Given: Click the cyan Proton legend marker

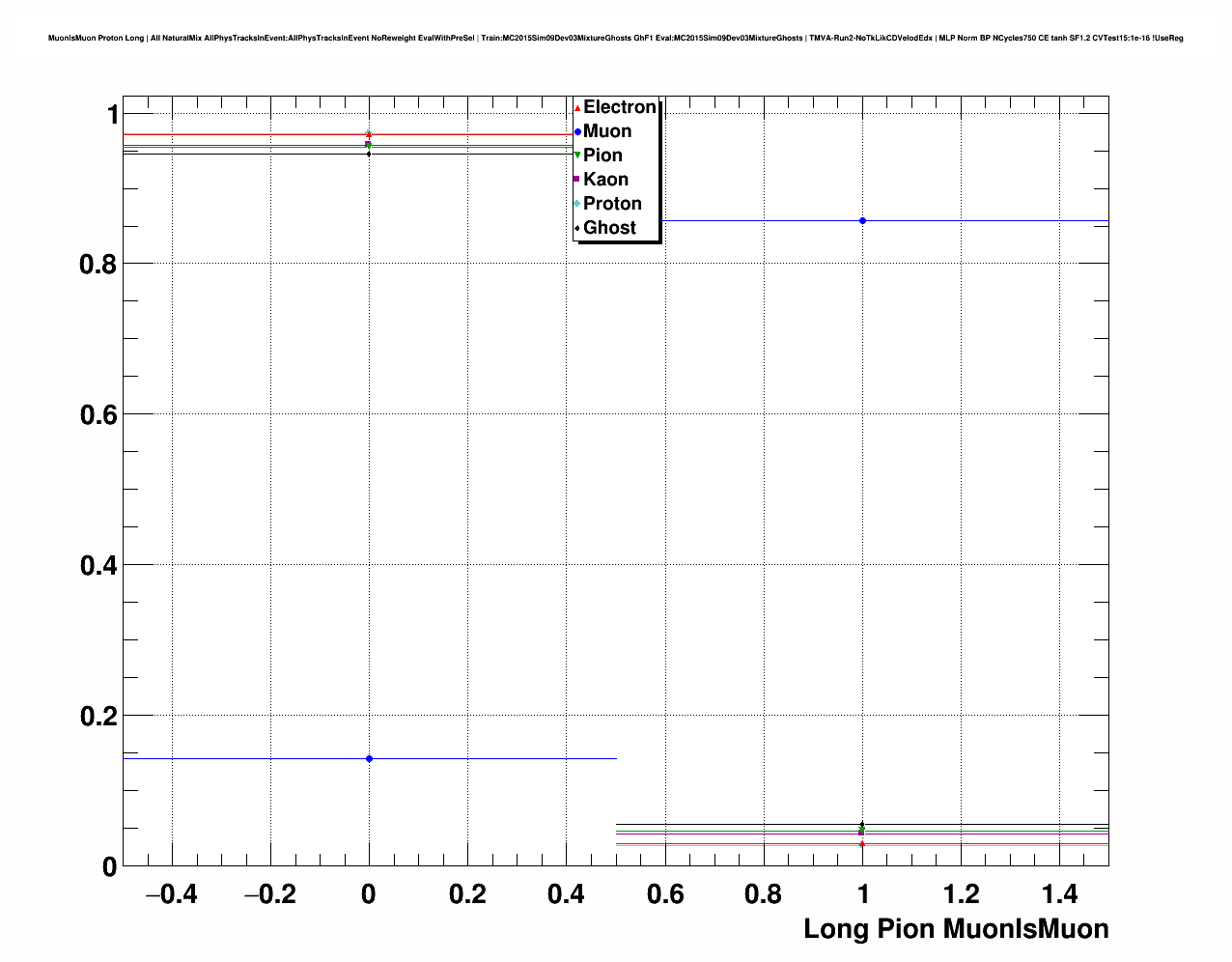Looking at the screenshot, I should pos(577,204).
